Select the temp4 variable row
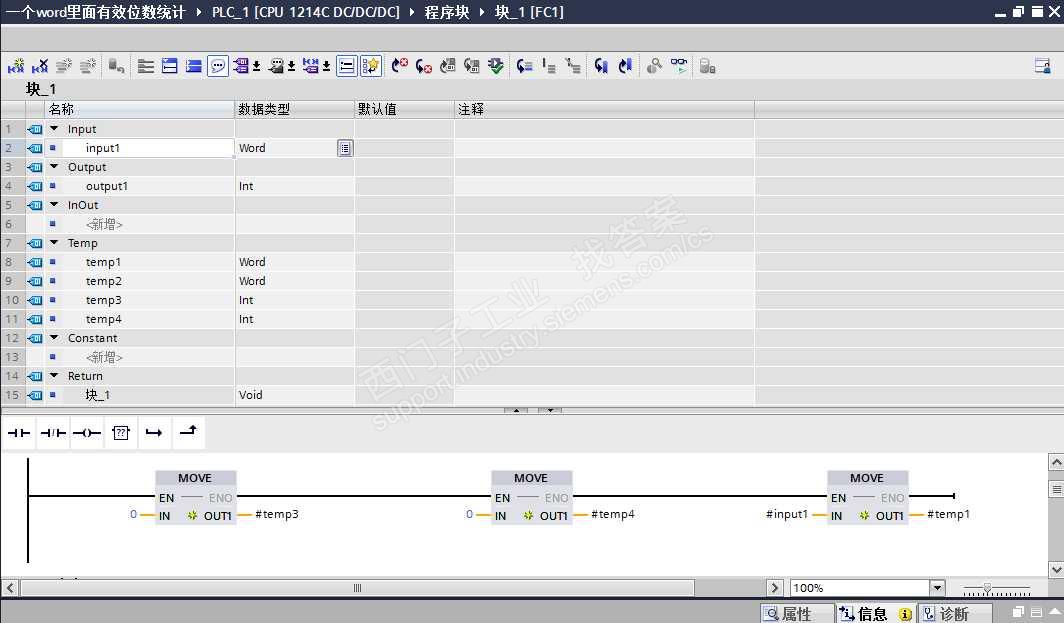Screen dimensions: 1064x623 click(x=377, y=319)
